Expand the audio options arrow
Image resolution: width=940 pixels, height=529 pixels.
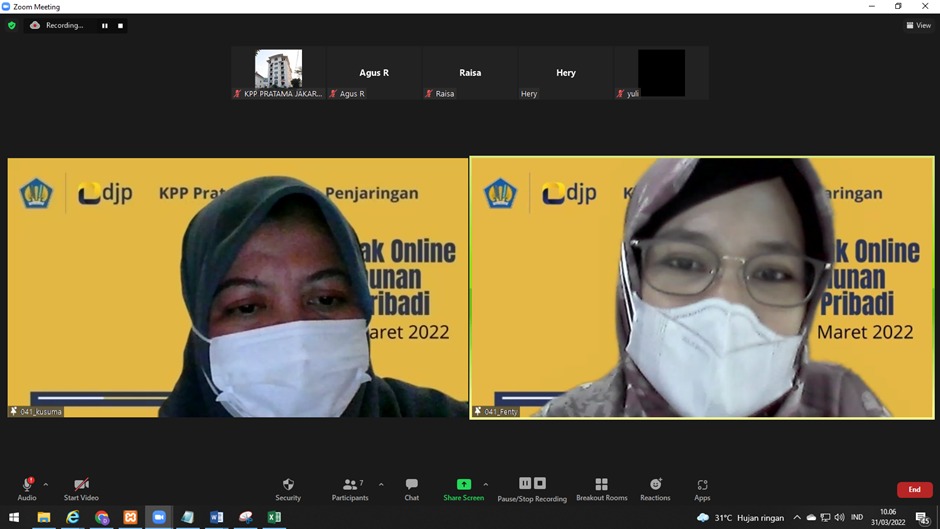tap(45, 484)
